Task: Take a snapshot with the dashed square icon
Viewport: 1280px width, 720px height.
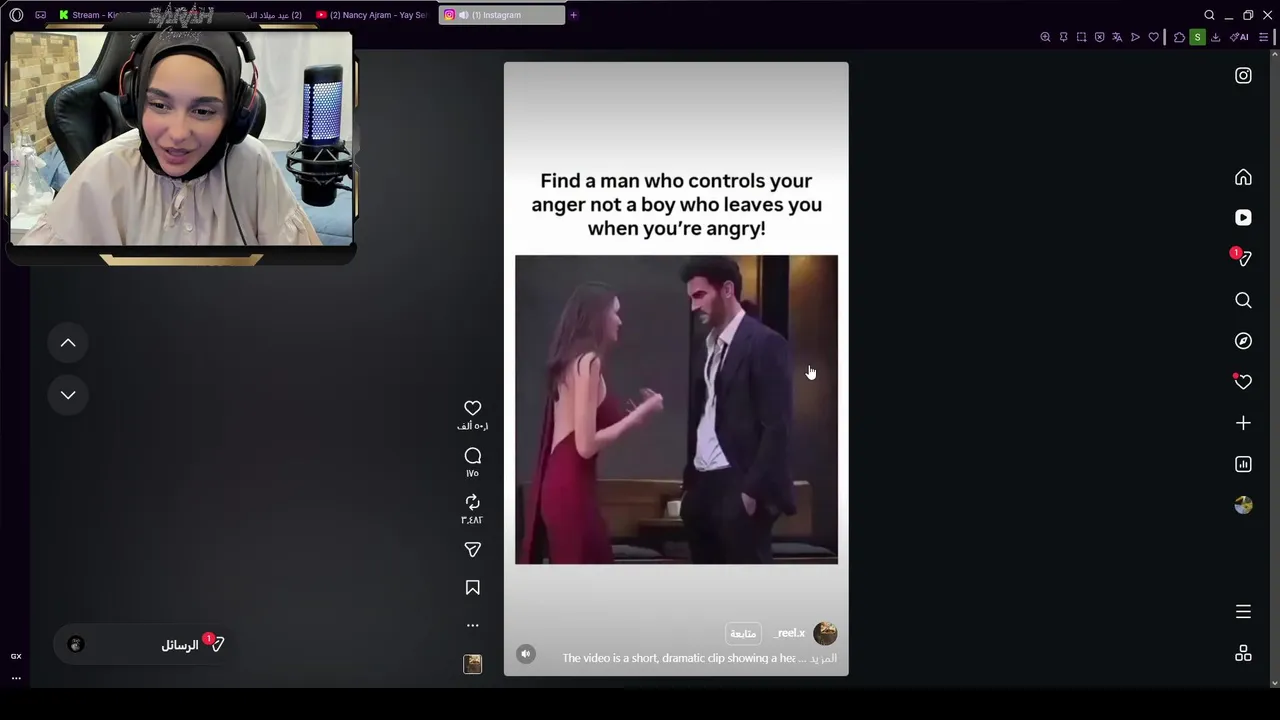Action: 1081,37
